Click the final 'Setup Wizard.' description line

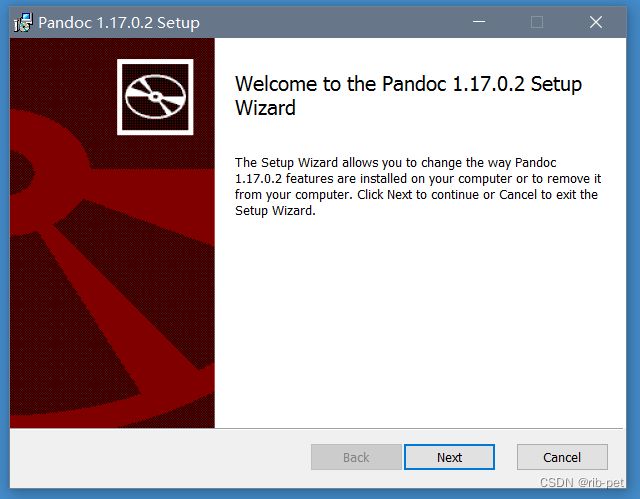point(275,211)
